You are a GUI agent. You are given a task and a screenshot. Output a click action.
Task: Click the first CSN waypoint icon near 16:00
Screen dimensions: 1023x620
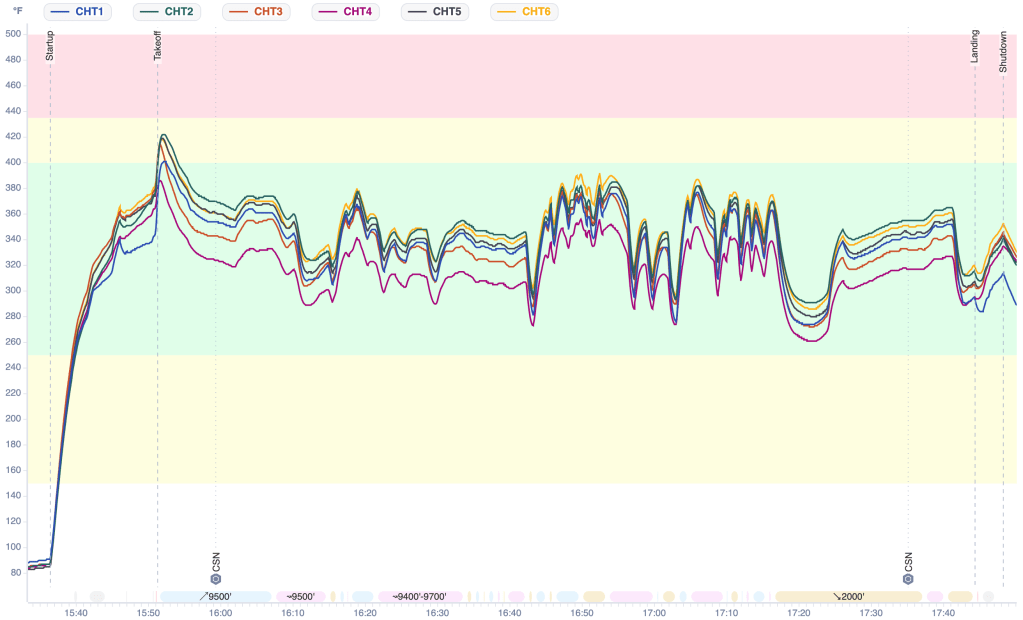point(216,579)
